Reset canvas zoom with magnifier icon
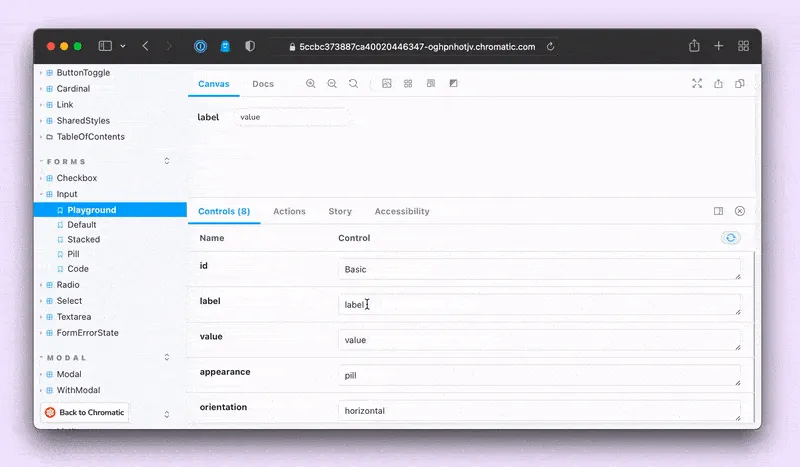Screen dimensions: 800x467 353,84
